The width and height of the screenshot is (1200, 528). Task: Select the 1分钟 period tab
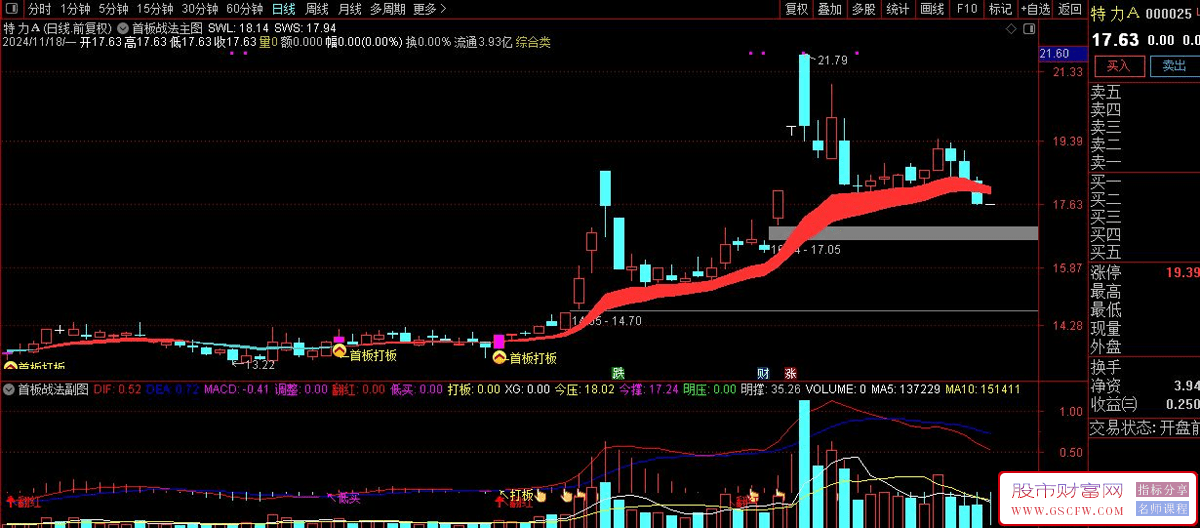tap(75, 9)
